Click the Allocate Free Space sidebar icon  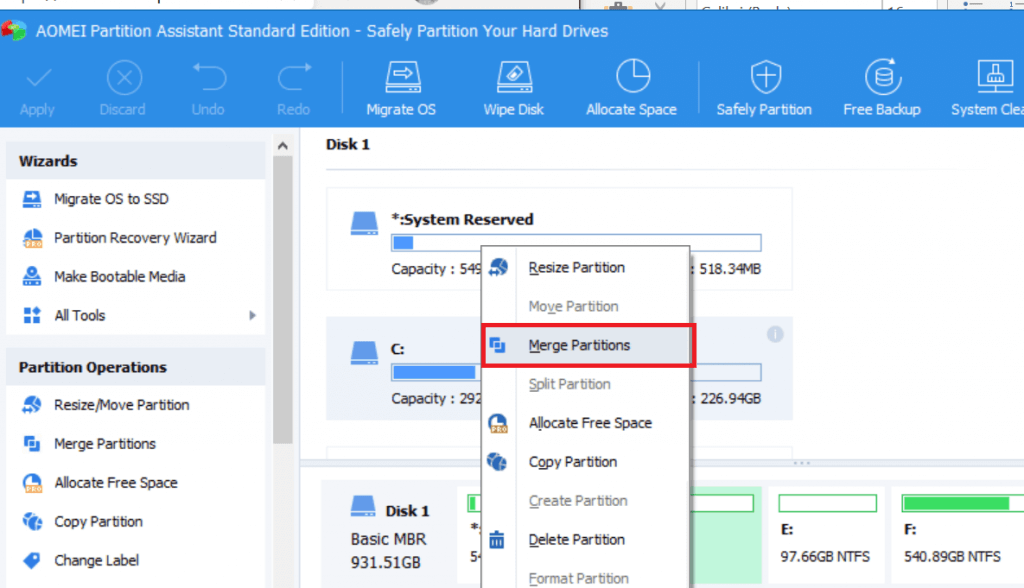point(32,483)
